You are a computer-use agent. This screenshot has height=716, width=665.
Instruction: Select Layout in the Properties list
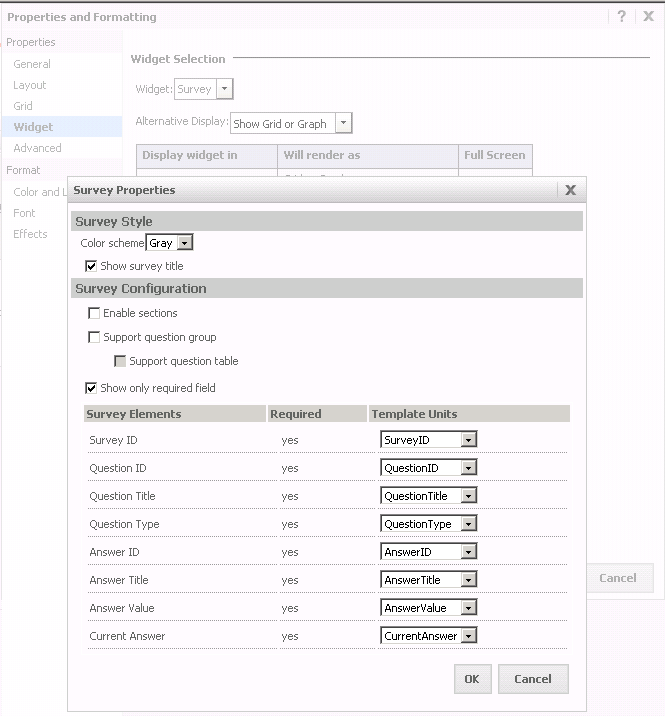pos(30,85)
